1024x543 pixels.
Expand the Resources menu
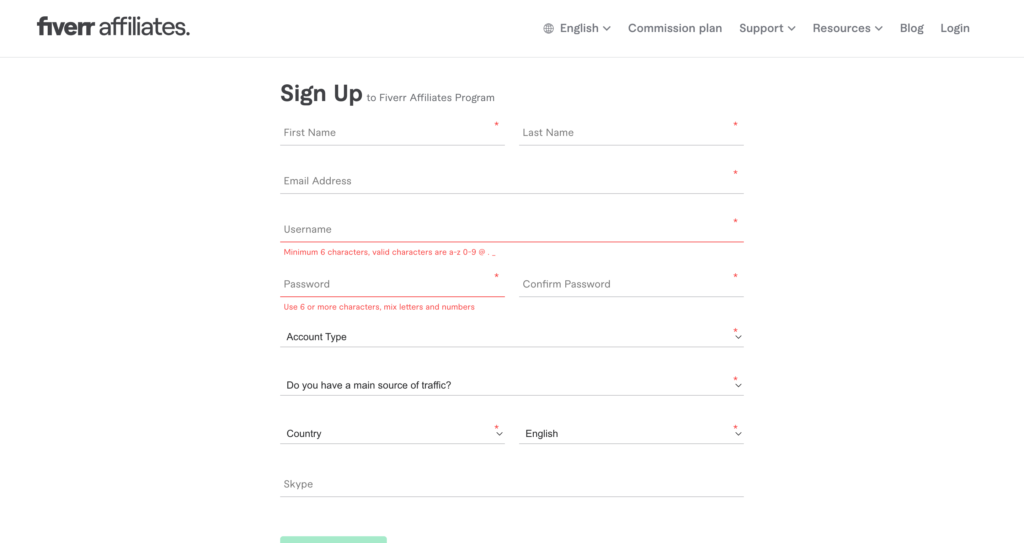coord(847,28)
